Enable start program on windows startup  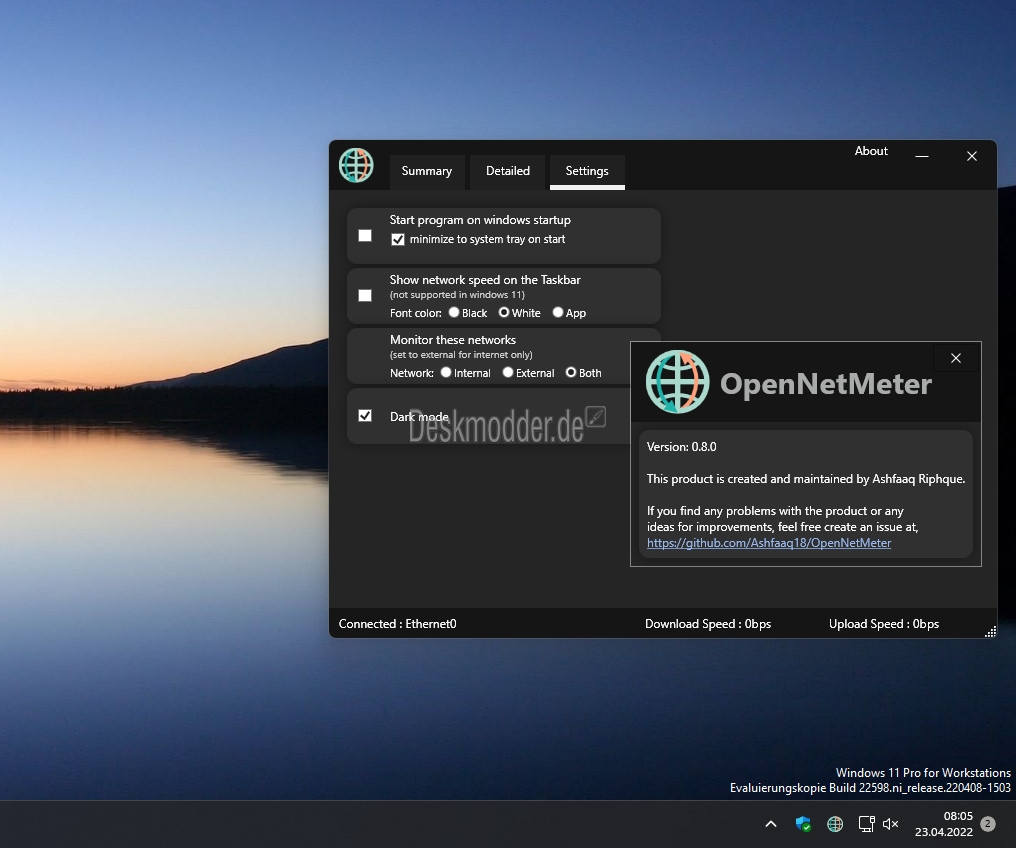tap(365, 235)
